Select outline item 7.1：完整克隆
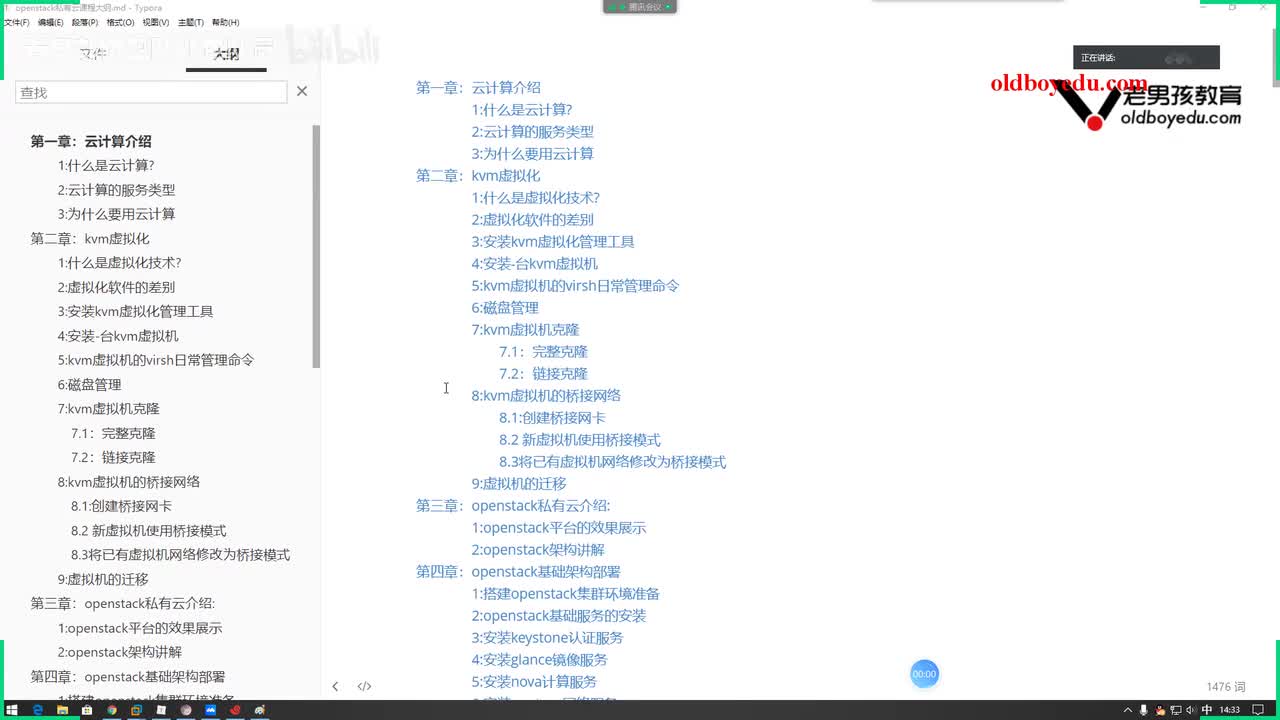The image size is (1280, 720). (113, 433)
